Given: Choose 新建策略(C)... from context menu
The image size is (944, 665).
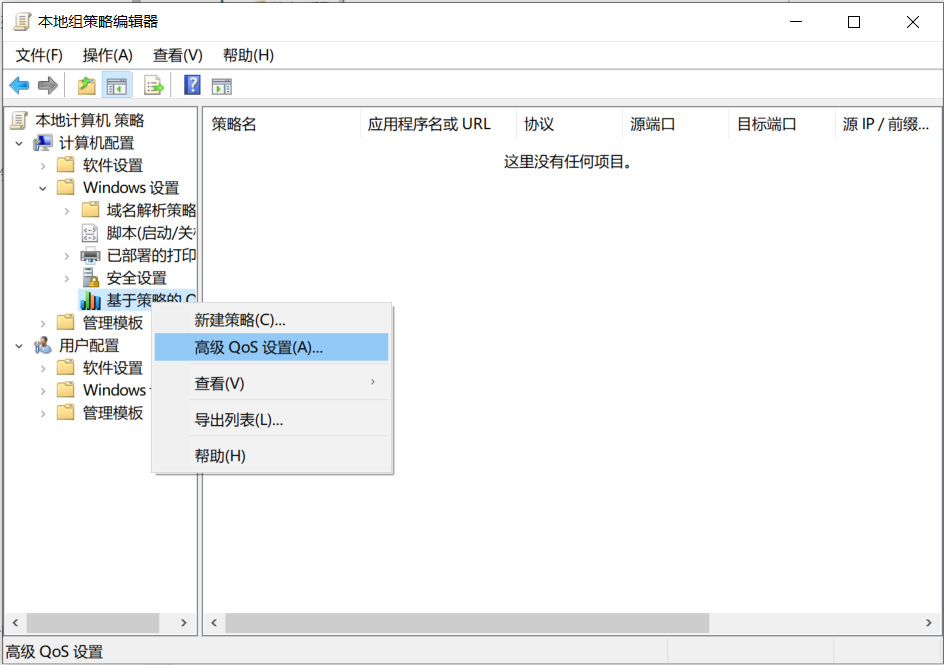Looking at the screenshot, I should [272, 320].
